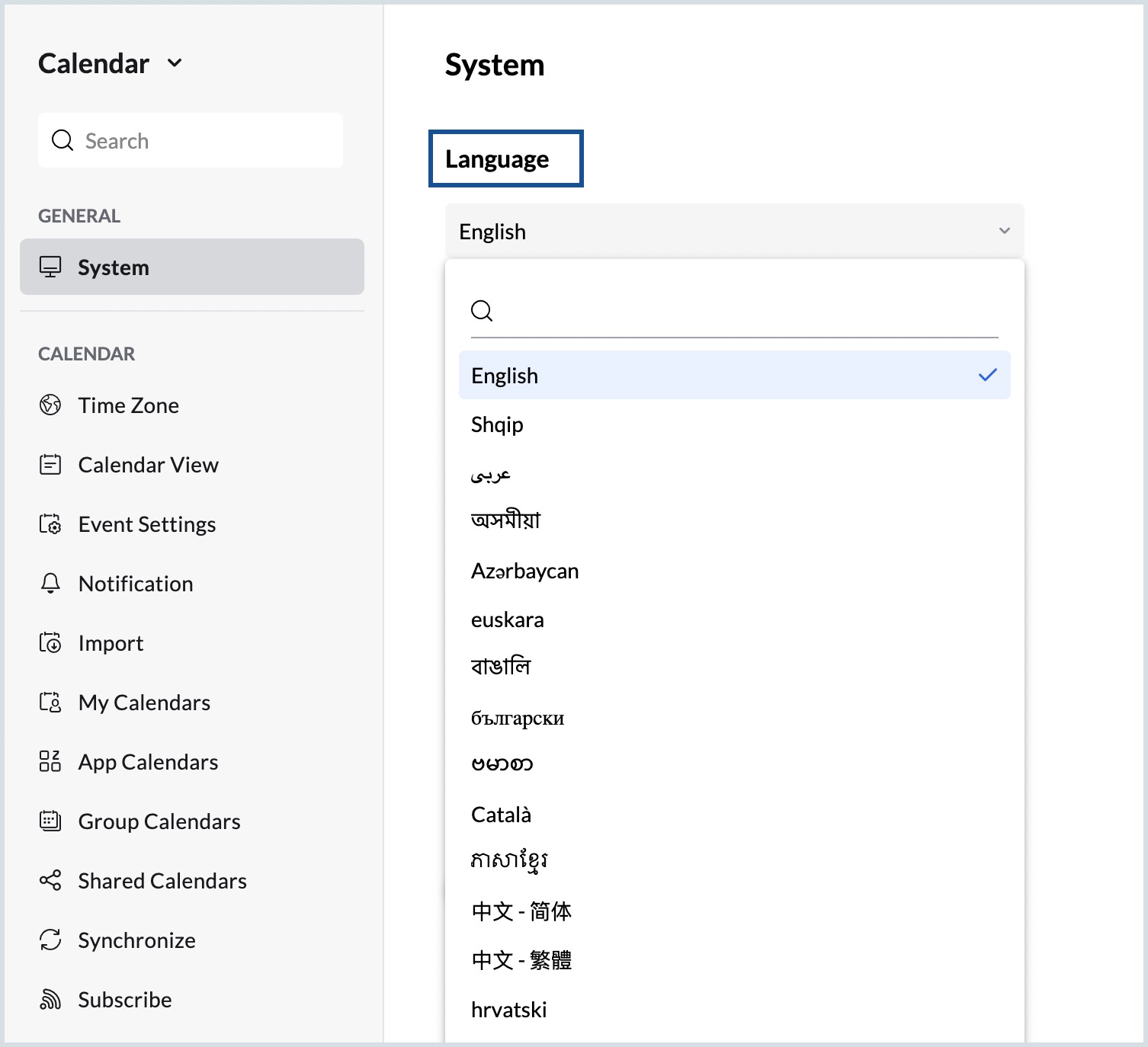Click the Calendar View icon
The width and height of the screenshot is (1148, 1047).
tap(50, 464)
